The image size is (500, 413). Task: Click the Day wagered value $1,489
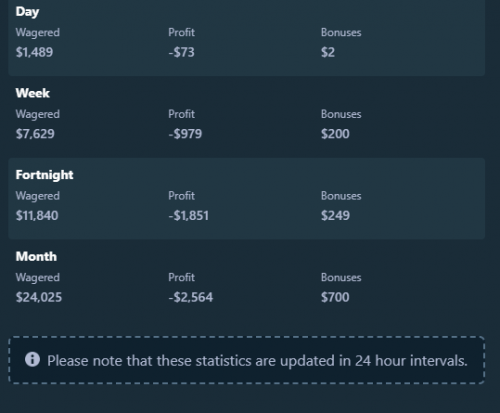click(34, 52)
